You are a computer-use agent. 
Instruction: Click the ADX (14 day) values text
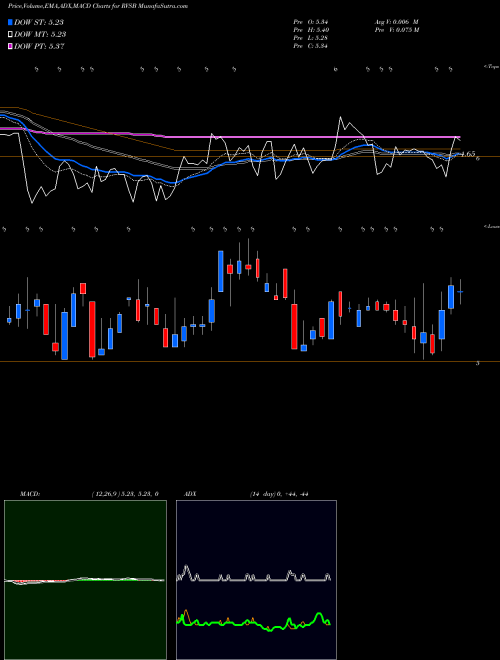(279, 494)
